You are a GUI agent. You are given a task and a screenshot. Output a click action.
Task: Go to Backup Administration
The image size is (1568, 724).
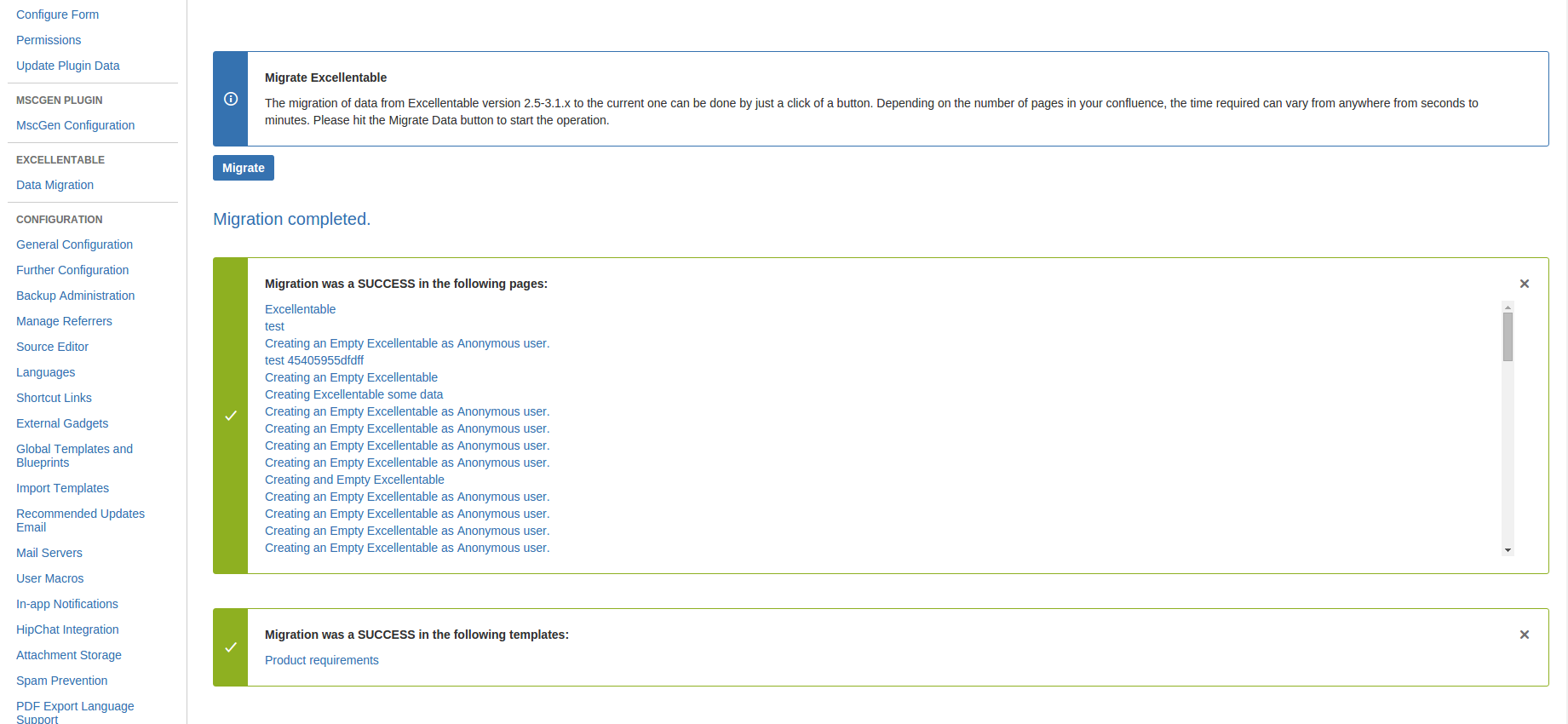(75, 296)
